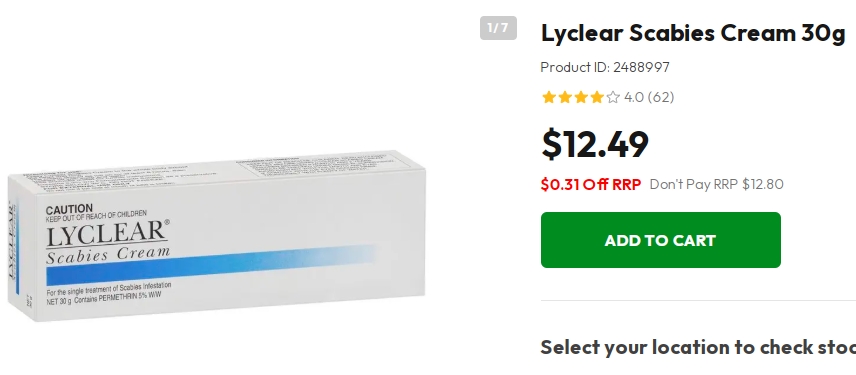Click the red $0.31 Off RRP label
856x375 pixels.
coord(591,184)
